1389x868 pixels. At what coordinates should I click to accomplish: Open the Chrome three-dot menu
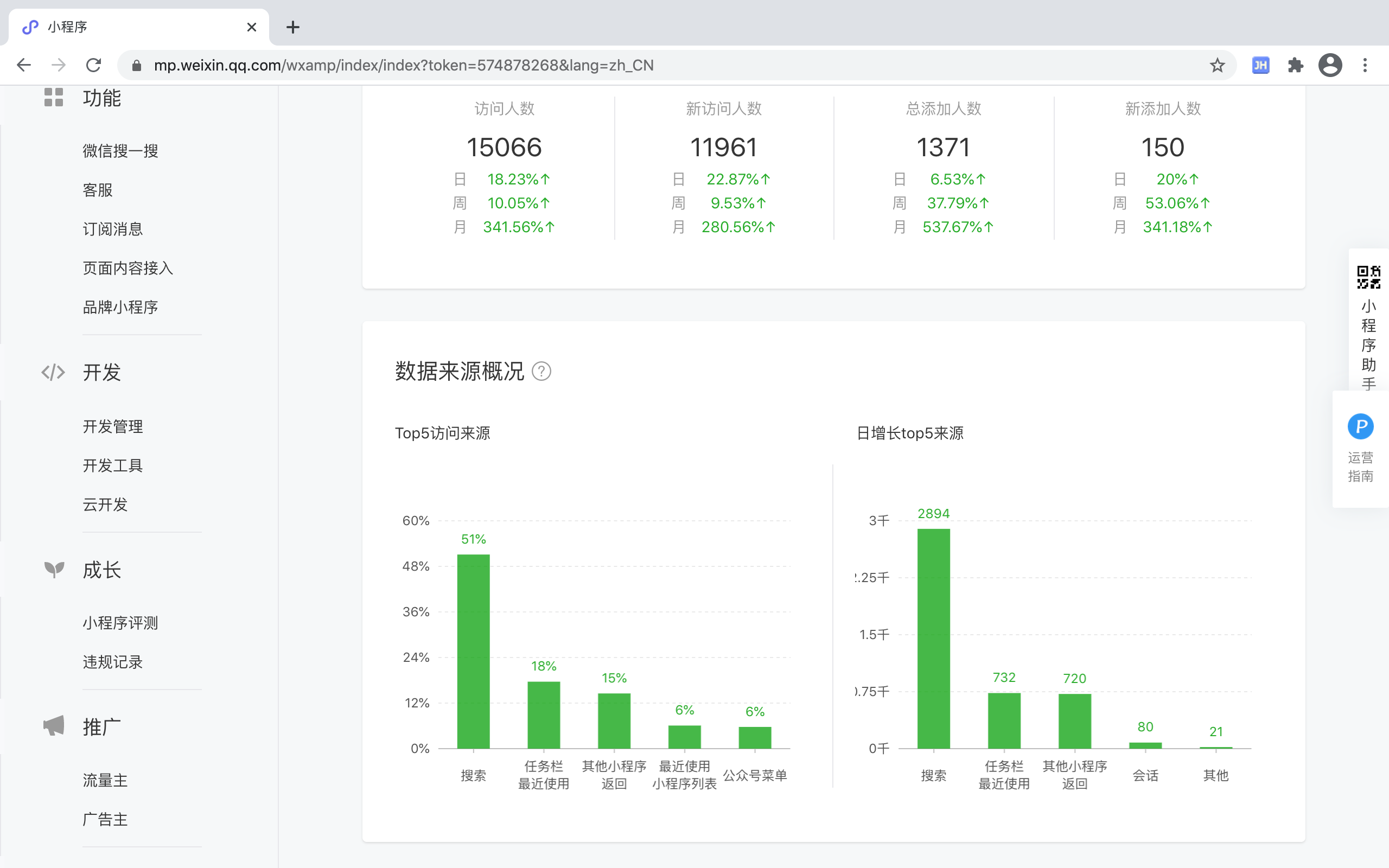(1365, 66)
